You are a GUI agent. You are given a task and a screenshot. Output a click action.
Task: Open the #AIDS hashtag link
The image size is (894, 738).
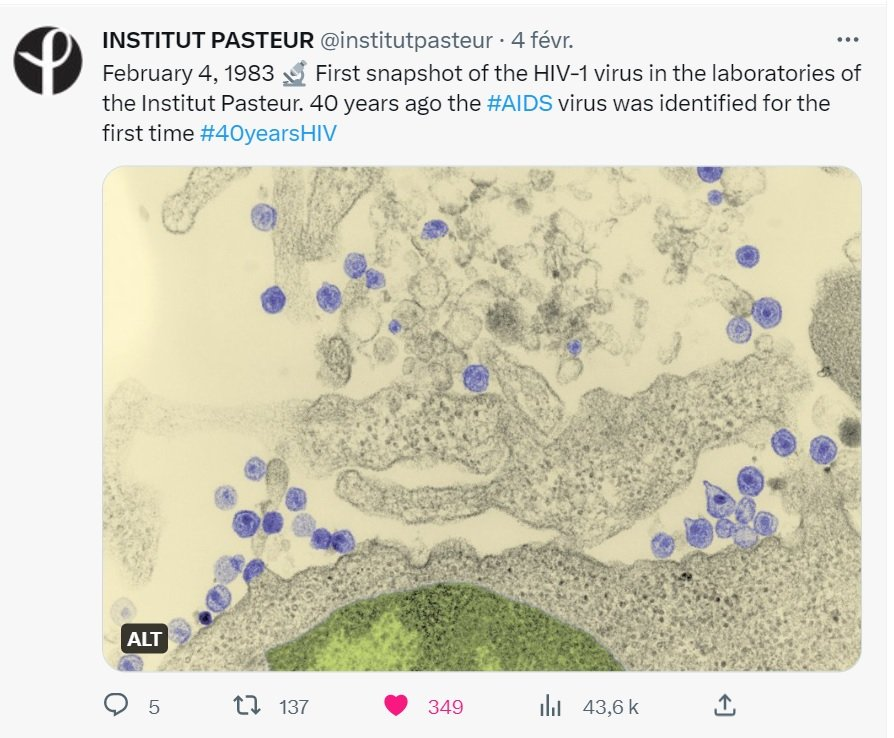519,104
